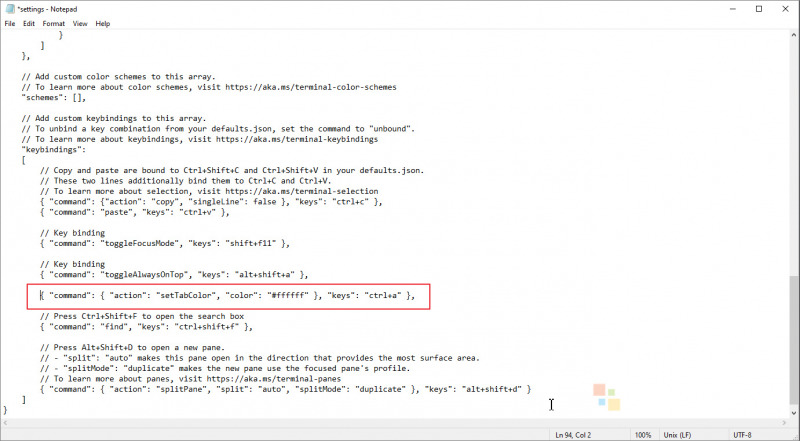Click the vertical scrollbar thumb
This screenshot has height=441, width=800.
794,341
